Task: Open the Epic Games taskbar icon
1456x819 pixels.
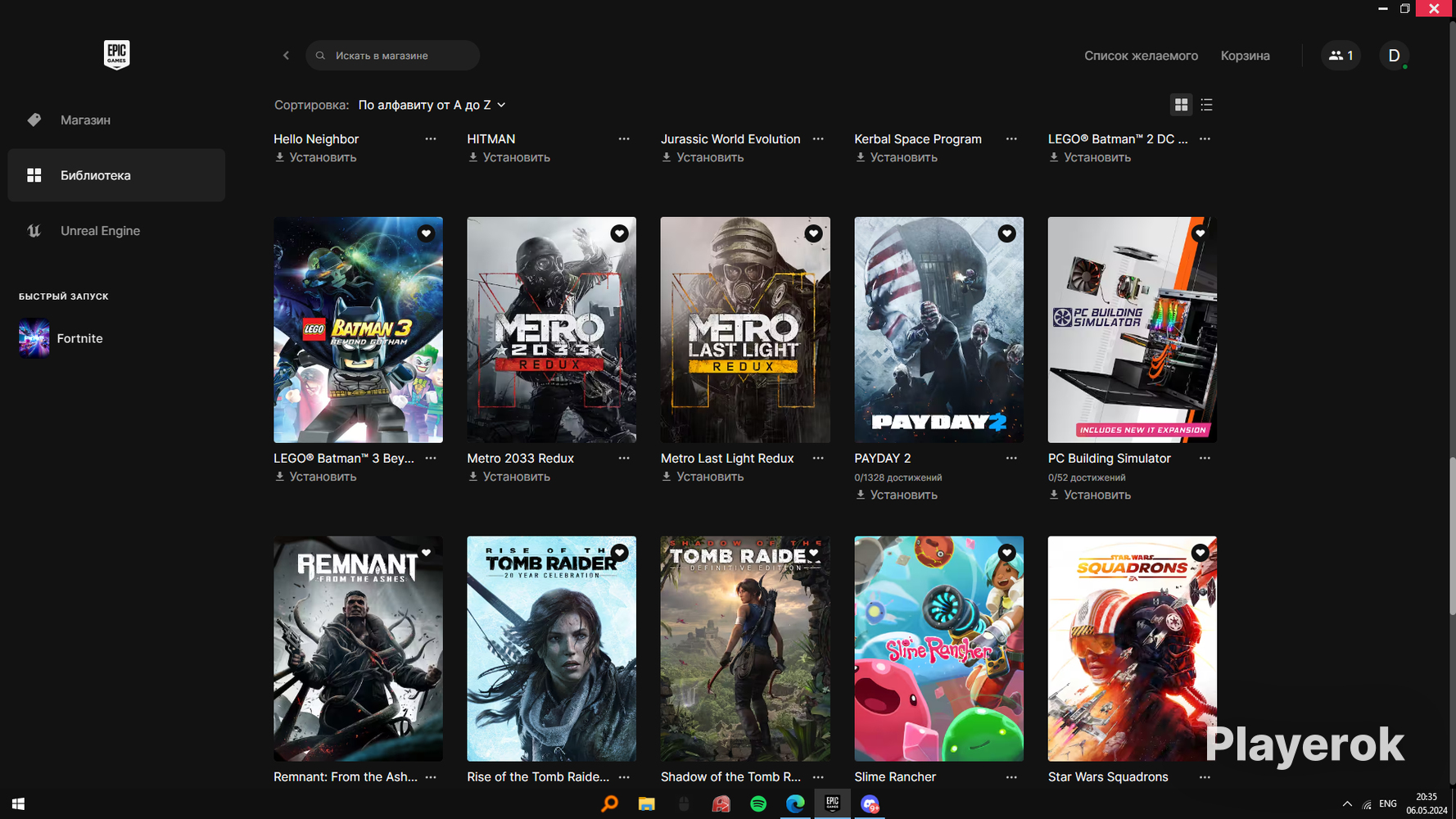Action: [832, 803]
